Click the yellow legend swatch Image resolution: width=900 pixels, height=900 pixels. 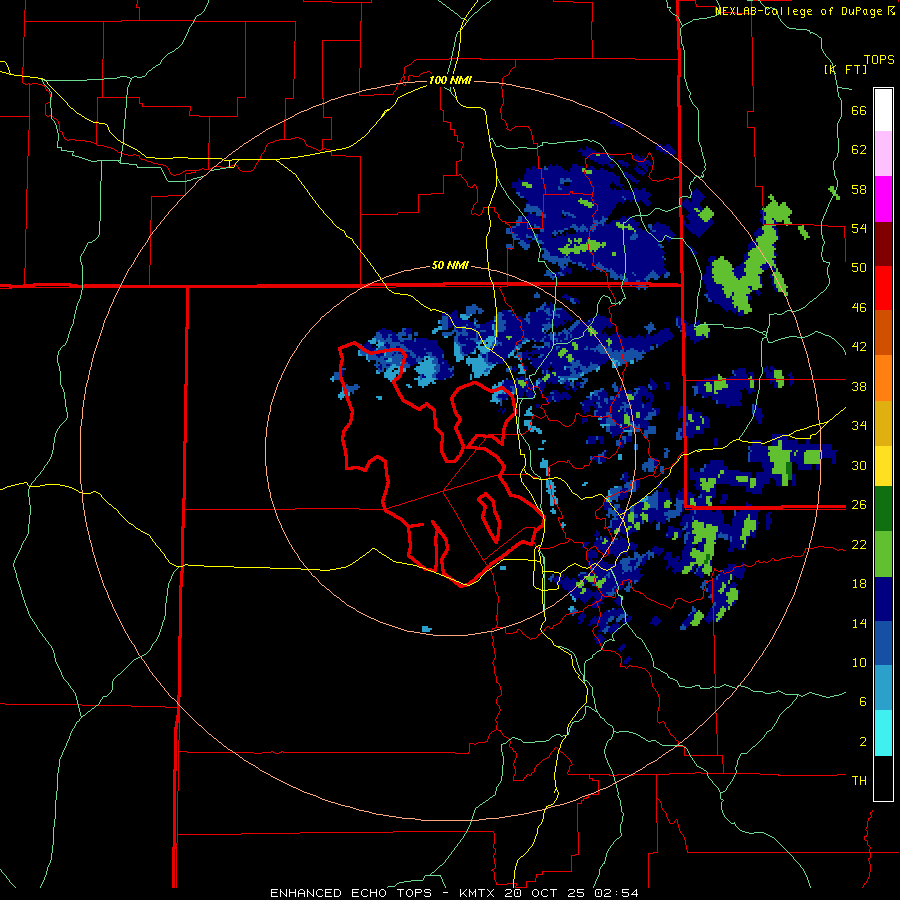tap(883, 466)
